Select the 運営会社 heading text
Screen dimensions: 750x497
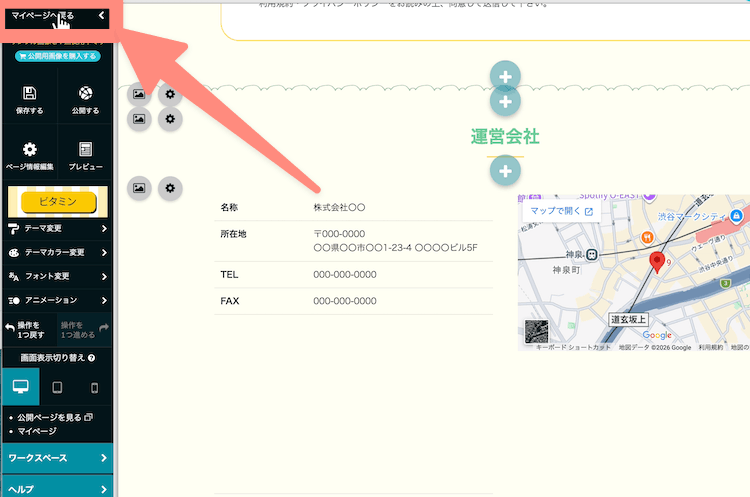(505, 137)
